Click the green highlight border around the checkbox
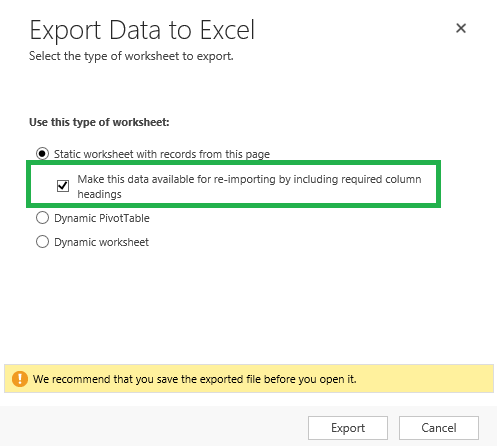This screenshot has width=497, height=446. click(x=233, y=162)
